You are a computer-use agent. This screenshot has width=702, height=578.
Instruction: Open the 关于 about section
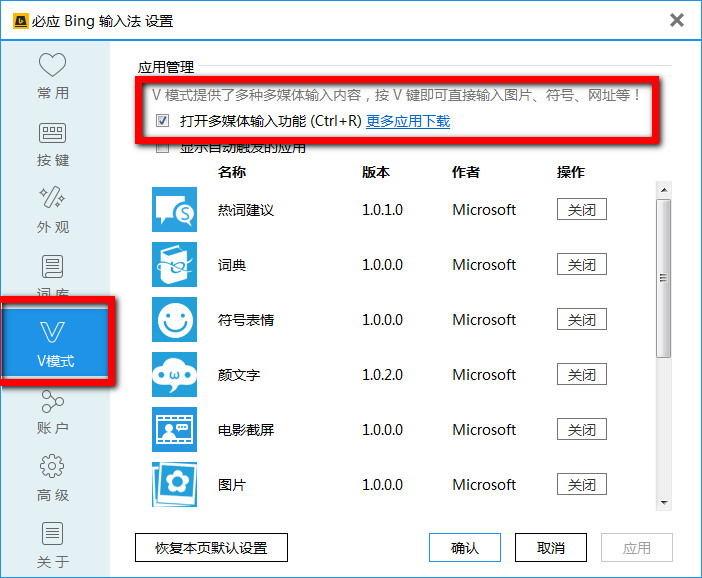click(x=53, y=545)
